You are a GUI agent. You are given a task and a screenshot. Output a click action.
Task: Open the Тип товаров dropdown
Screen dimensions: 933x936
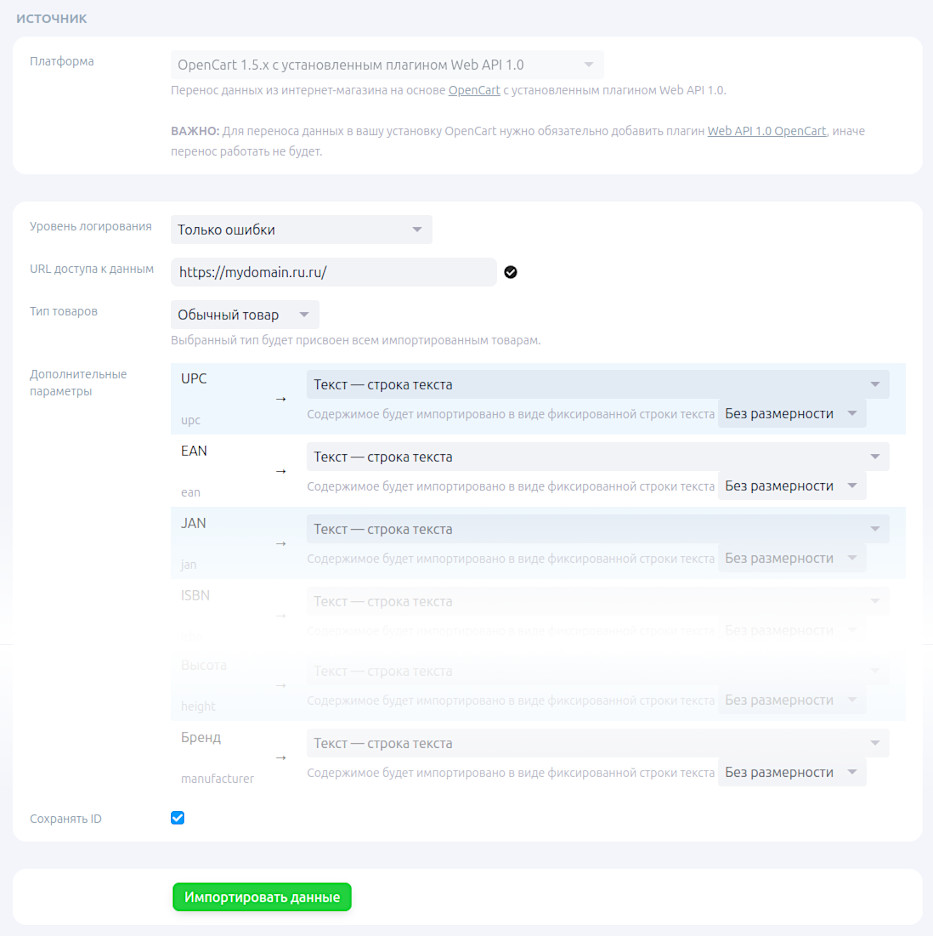[244, 315]
